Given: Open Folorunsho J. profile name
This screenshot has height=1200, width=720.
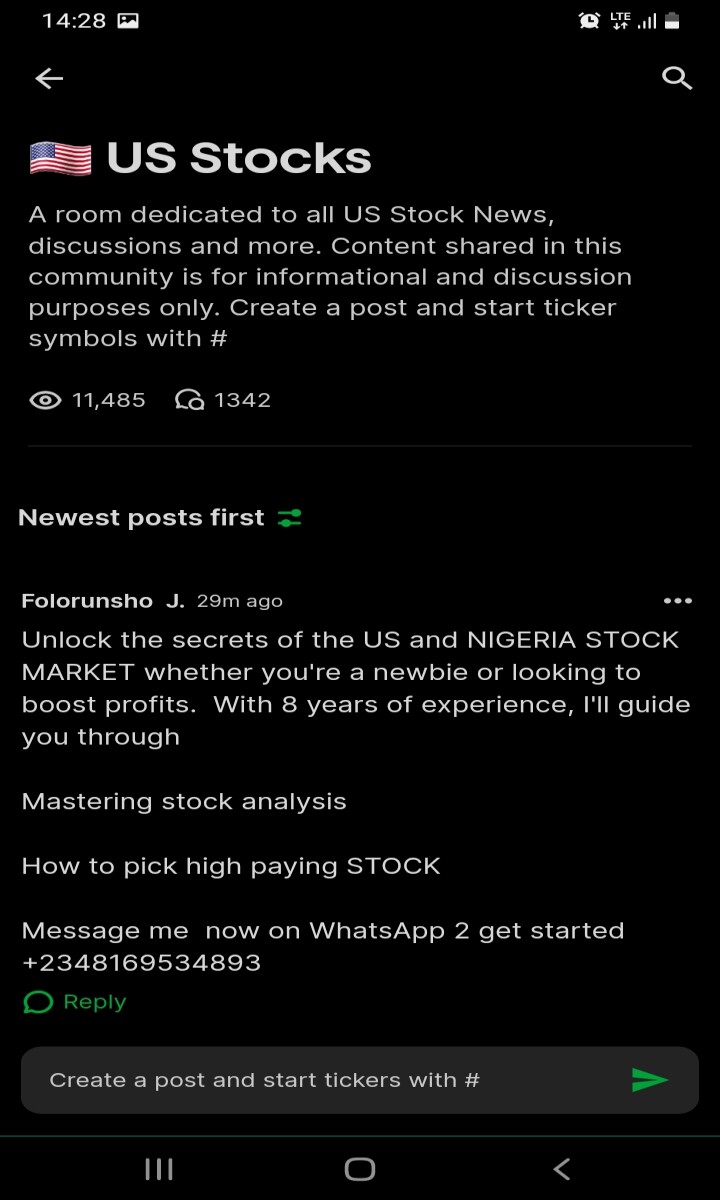Looking at the screenshot, I should pyautogui.click(x=103, y=601).
